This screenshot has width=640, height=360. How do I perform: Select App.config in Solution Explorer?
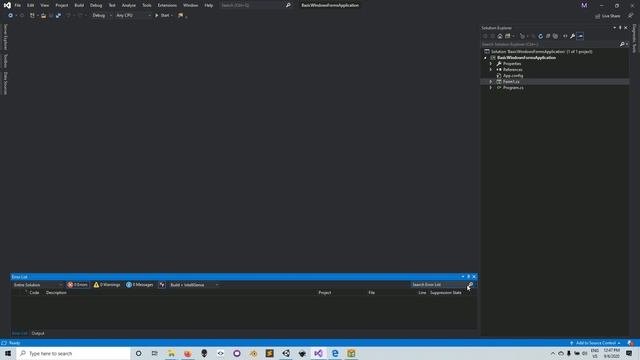[513, 76]
